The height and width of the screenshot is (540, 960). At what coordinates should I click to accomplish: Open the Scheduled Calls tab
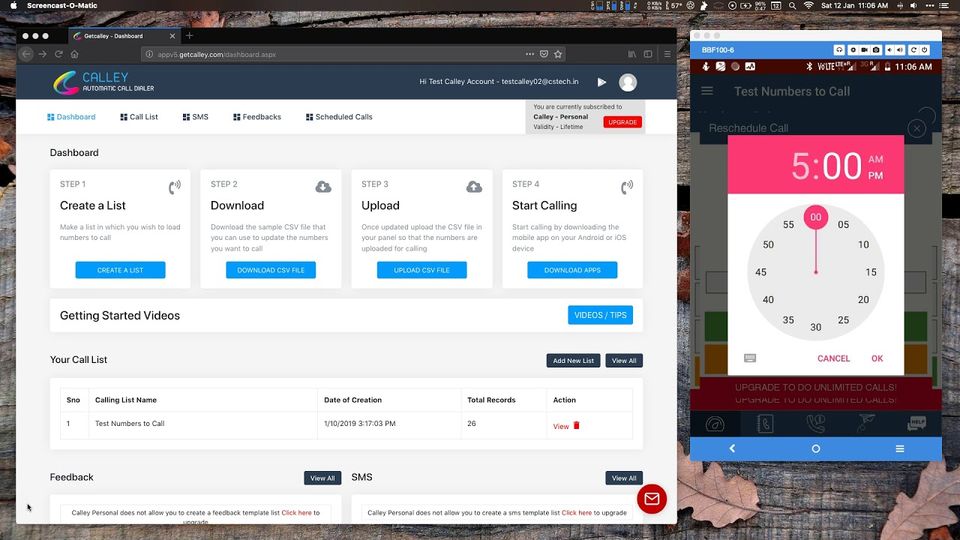coord(339,117)
